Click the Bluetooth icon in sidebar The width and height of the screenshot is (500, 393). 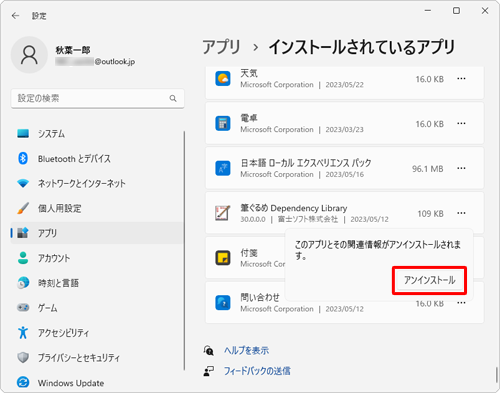pyautogui.click(x=23, y=158)
